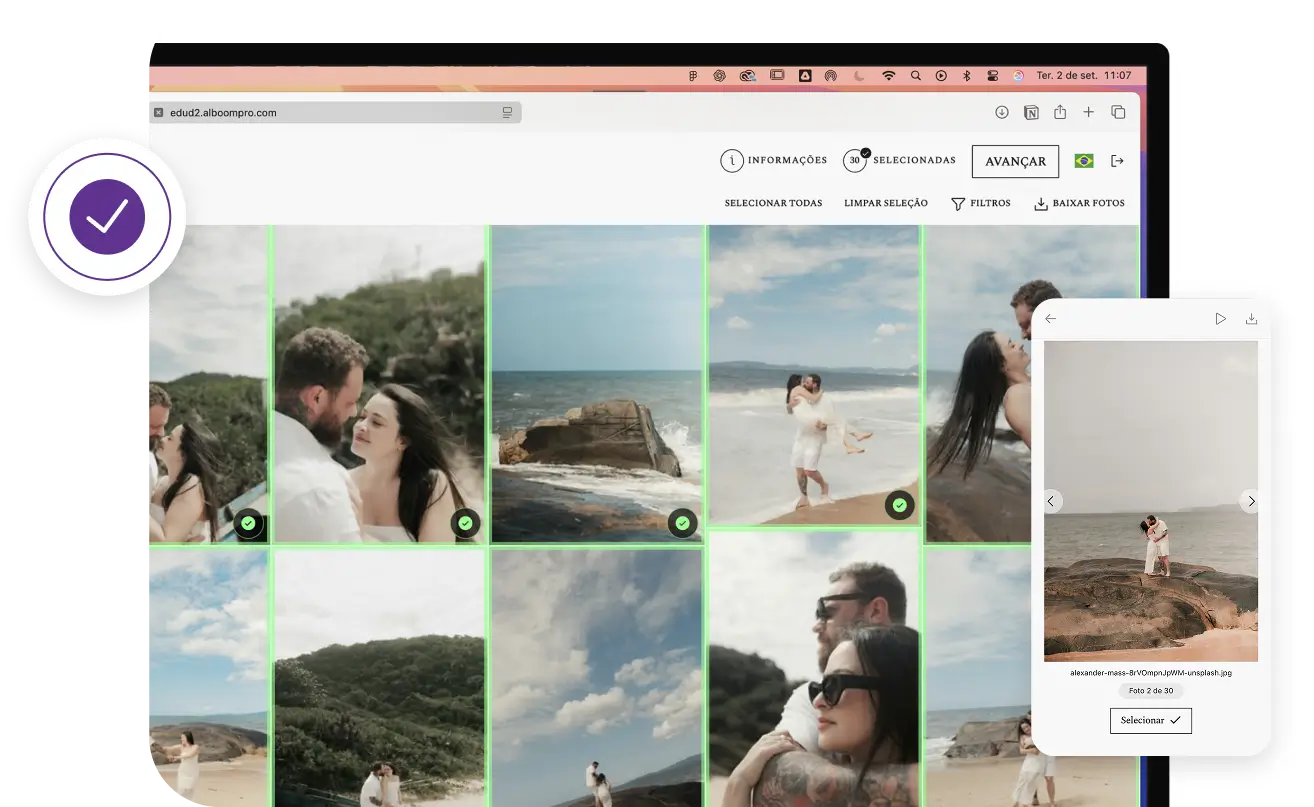Toggle checkmark on bearded man close-up photo
The image size is (1314, 807).
point(465,523)
